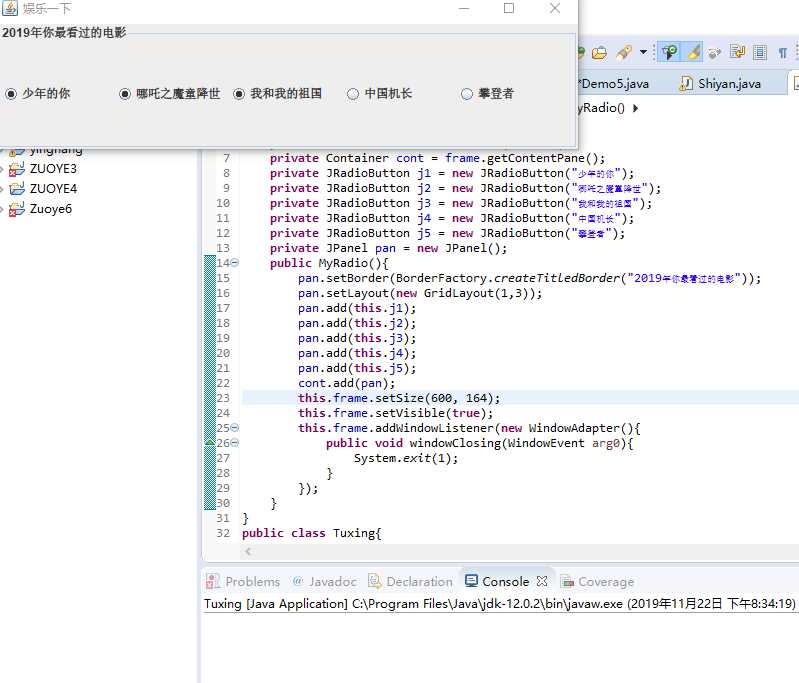Image resolution: width=799 pixels, height=683 pixels.
Task: Click the editor horizontal scrollbar left arrow
Action: [x=248, y=551]
